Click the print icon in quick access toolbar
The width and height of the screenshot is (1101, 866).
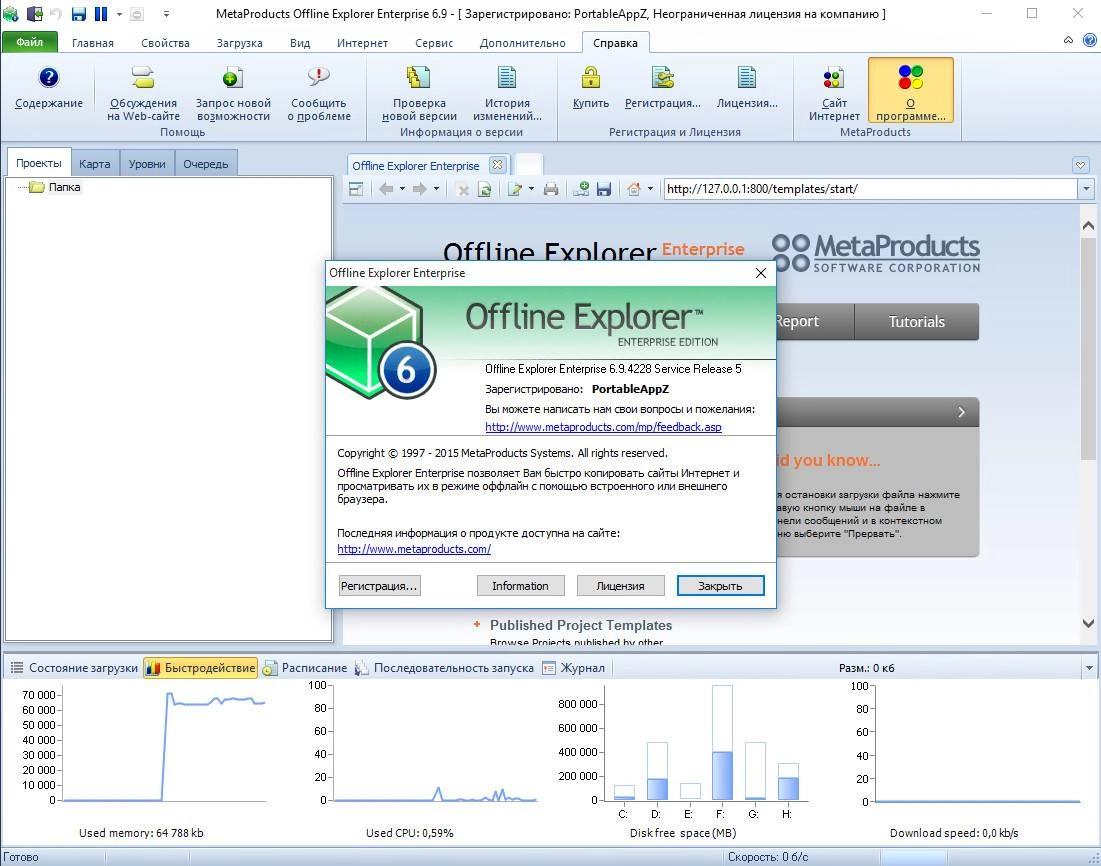(138, 13)
